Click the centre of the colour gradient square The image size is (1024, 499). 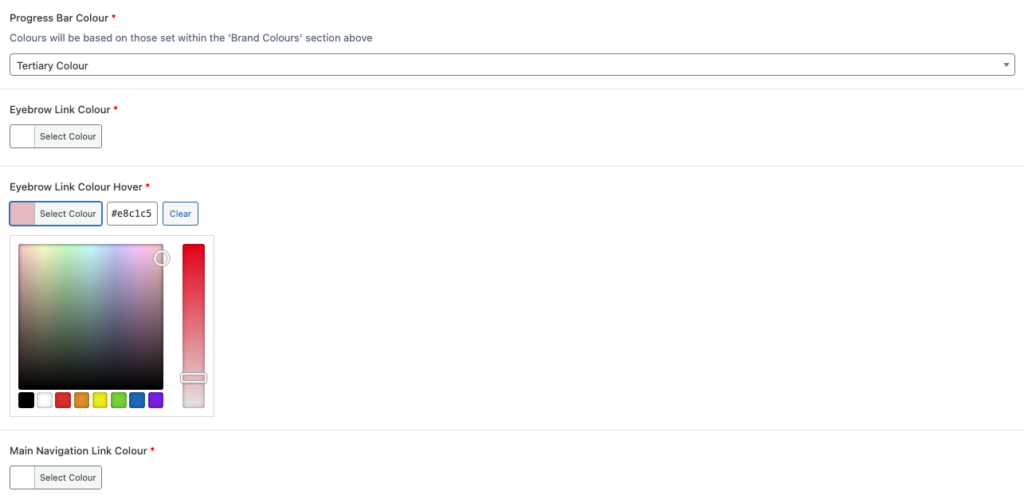point(90,316)
